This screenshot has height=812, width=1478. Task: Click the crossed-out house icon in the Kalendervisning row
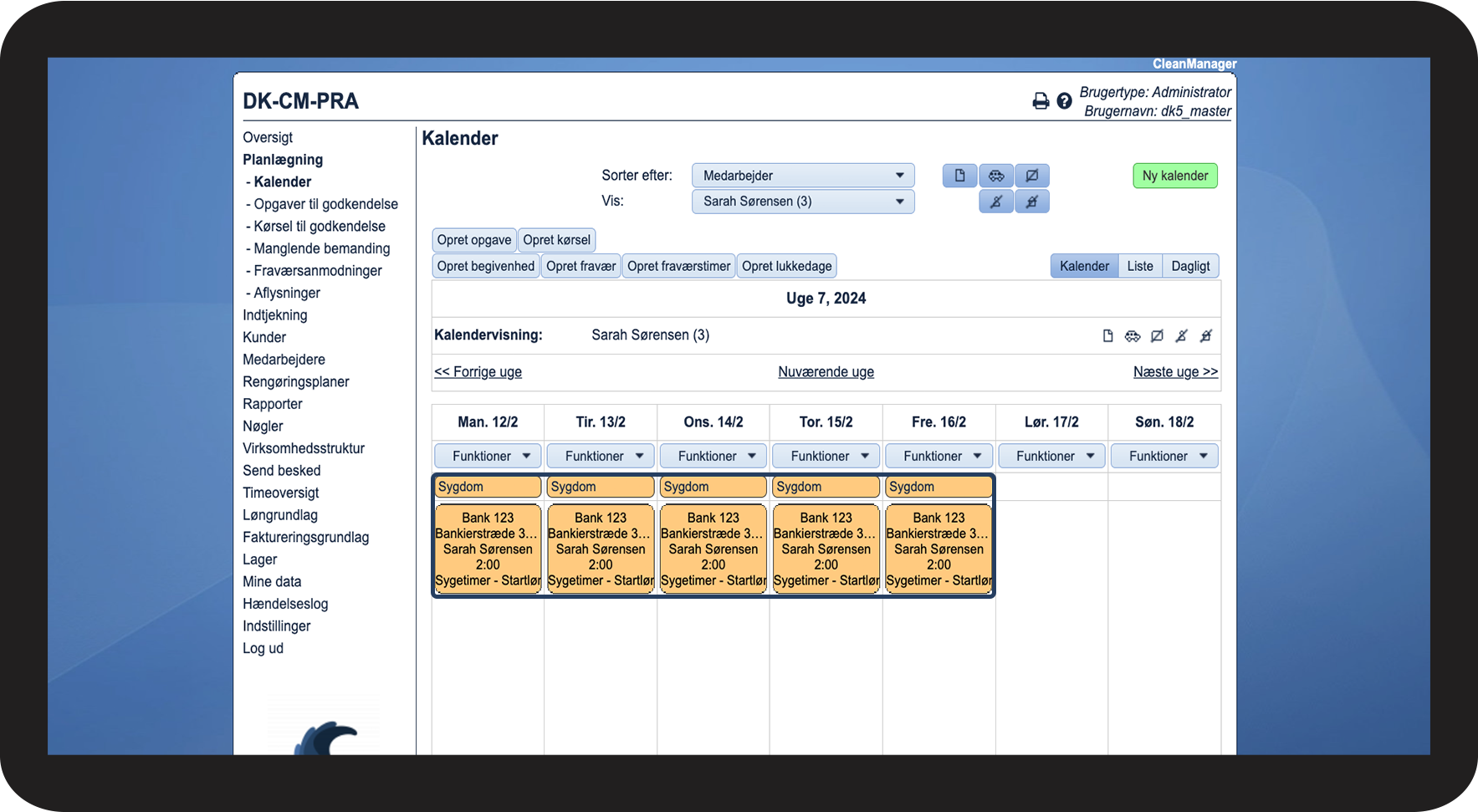point(1205,336)
